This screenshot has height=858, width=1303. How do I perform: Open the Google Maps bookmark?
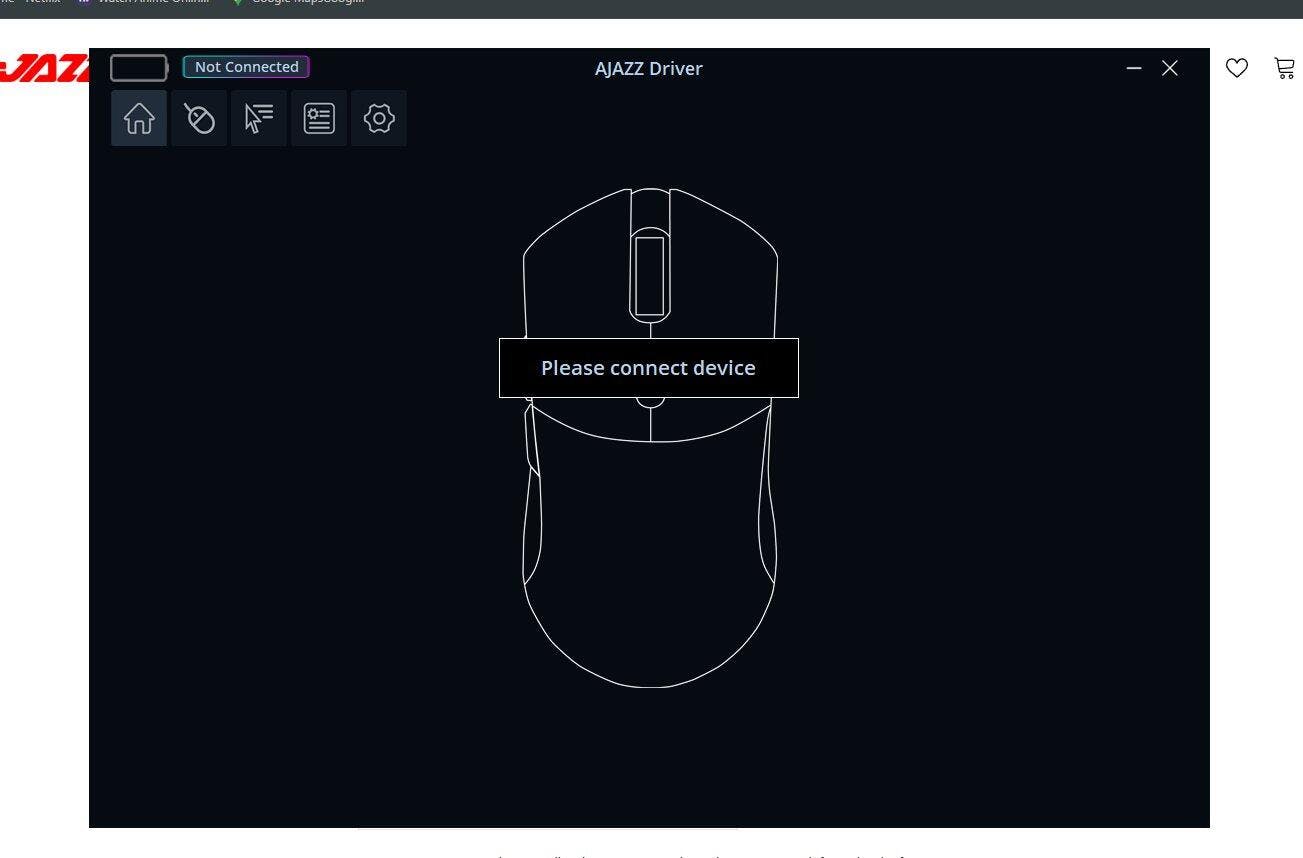pyautogui.click(x=298, y=2)
